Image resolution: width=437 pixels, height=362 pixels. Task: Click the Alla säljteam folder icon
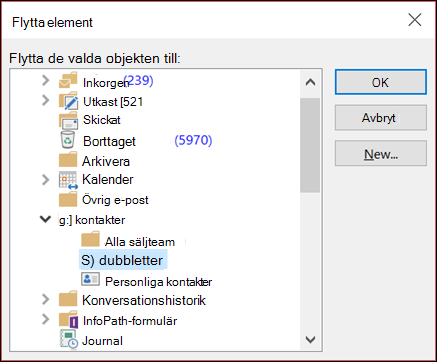[90, 239]
